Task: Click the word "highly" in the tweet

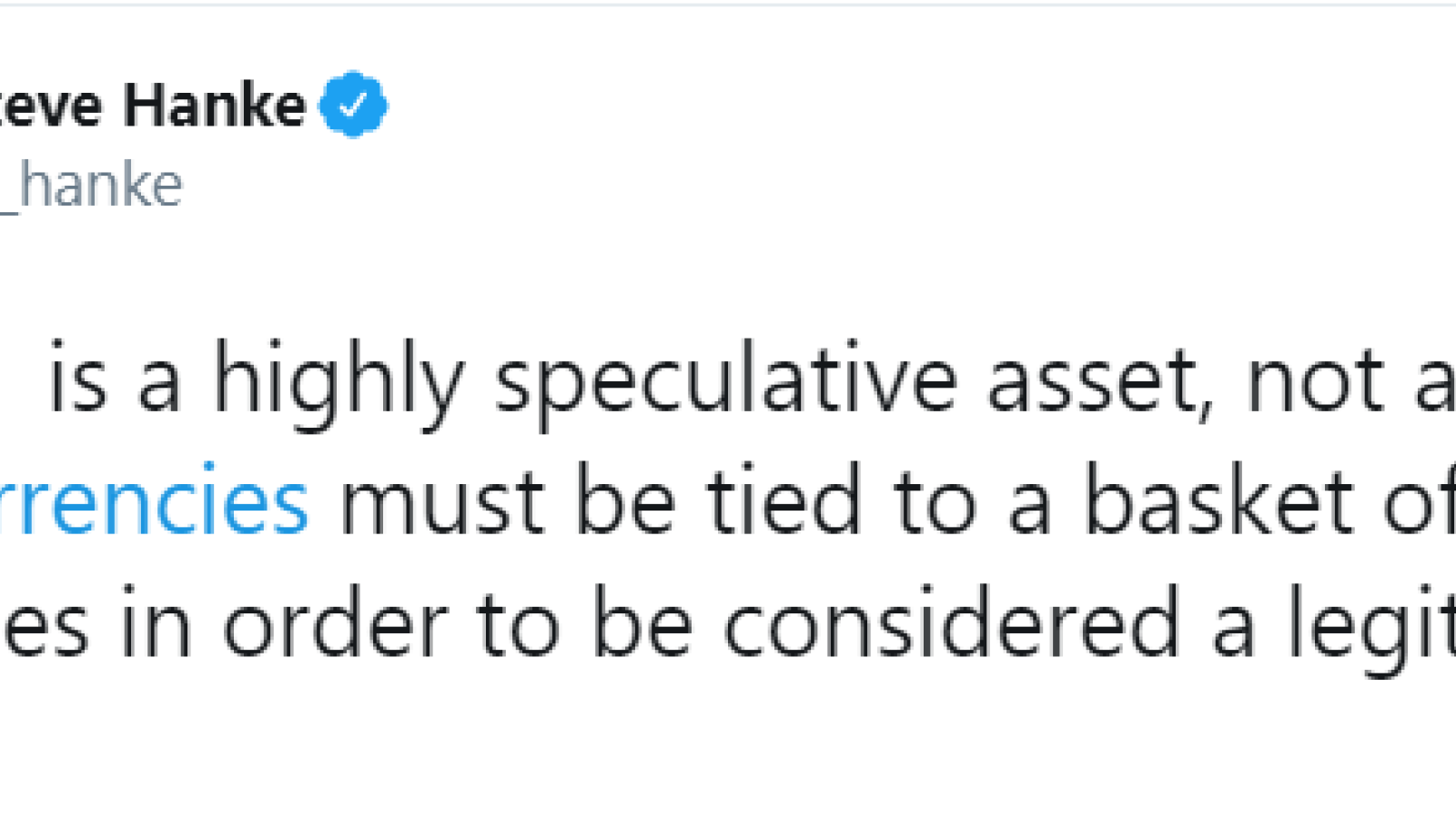Action: coord(339,382)
